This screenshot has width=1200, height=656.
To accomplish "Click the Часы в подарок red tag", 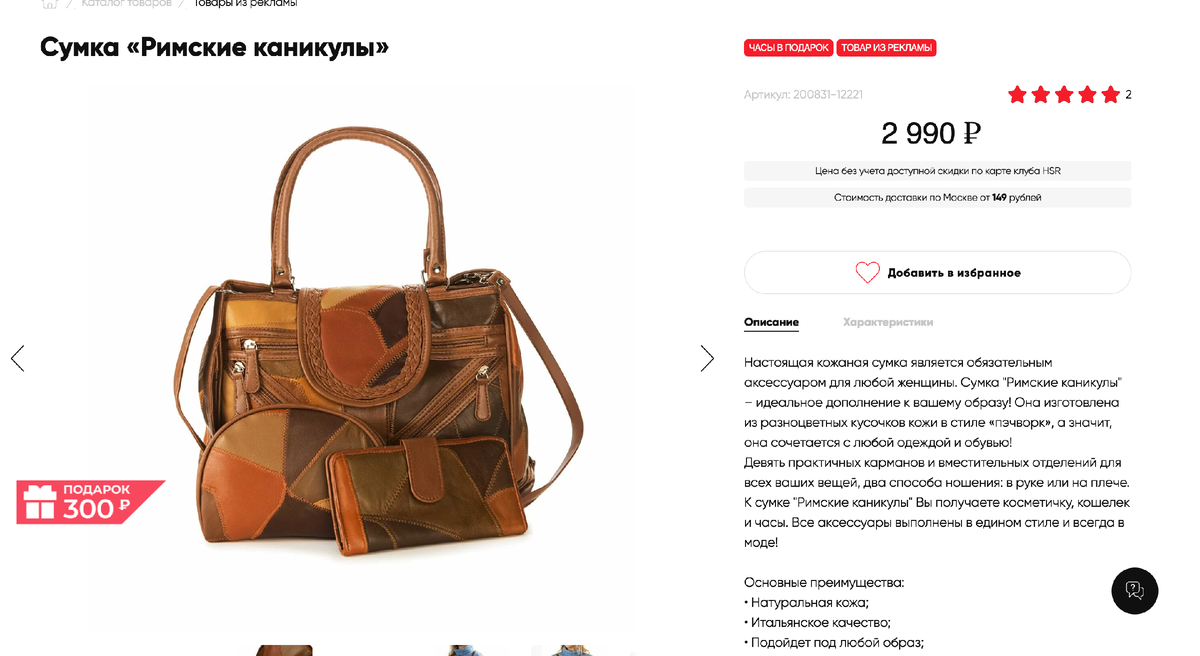I will click(789, 47).
